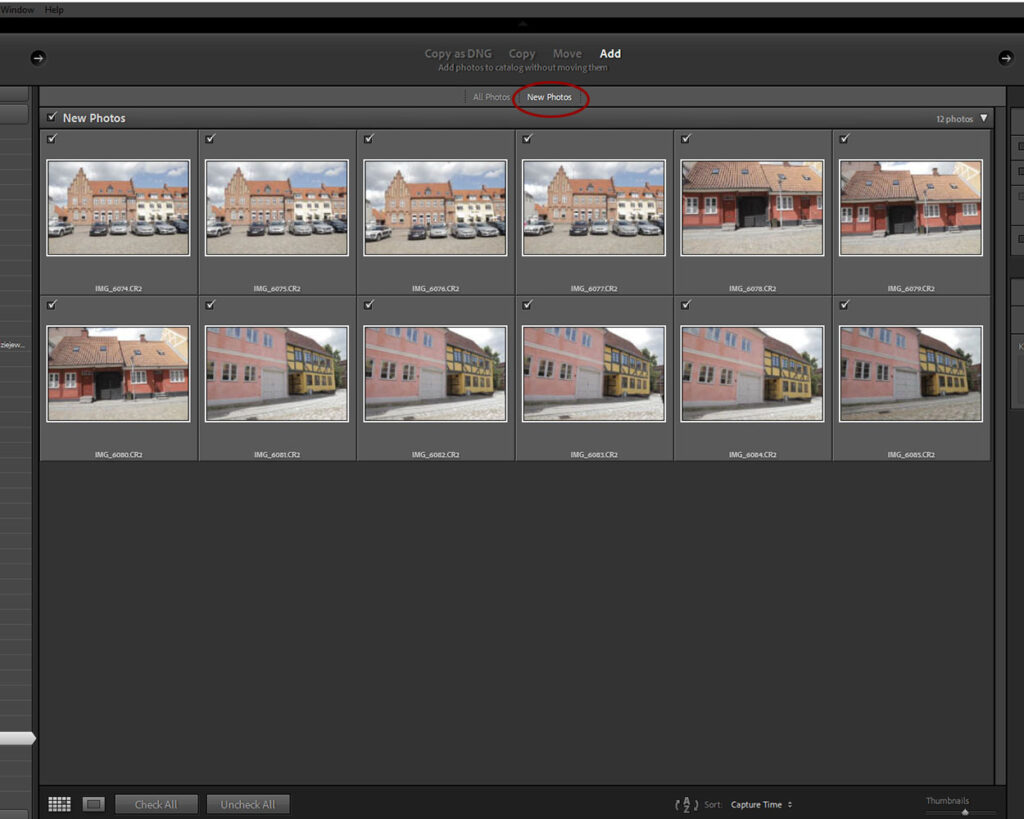Open the Sort Capture Time dropdown
Screen dimensions: 1024x819
(x=761, y=805)
